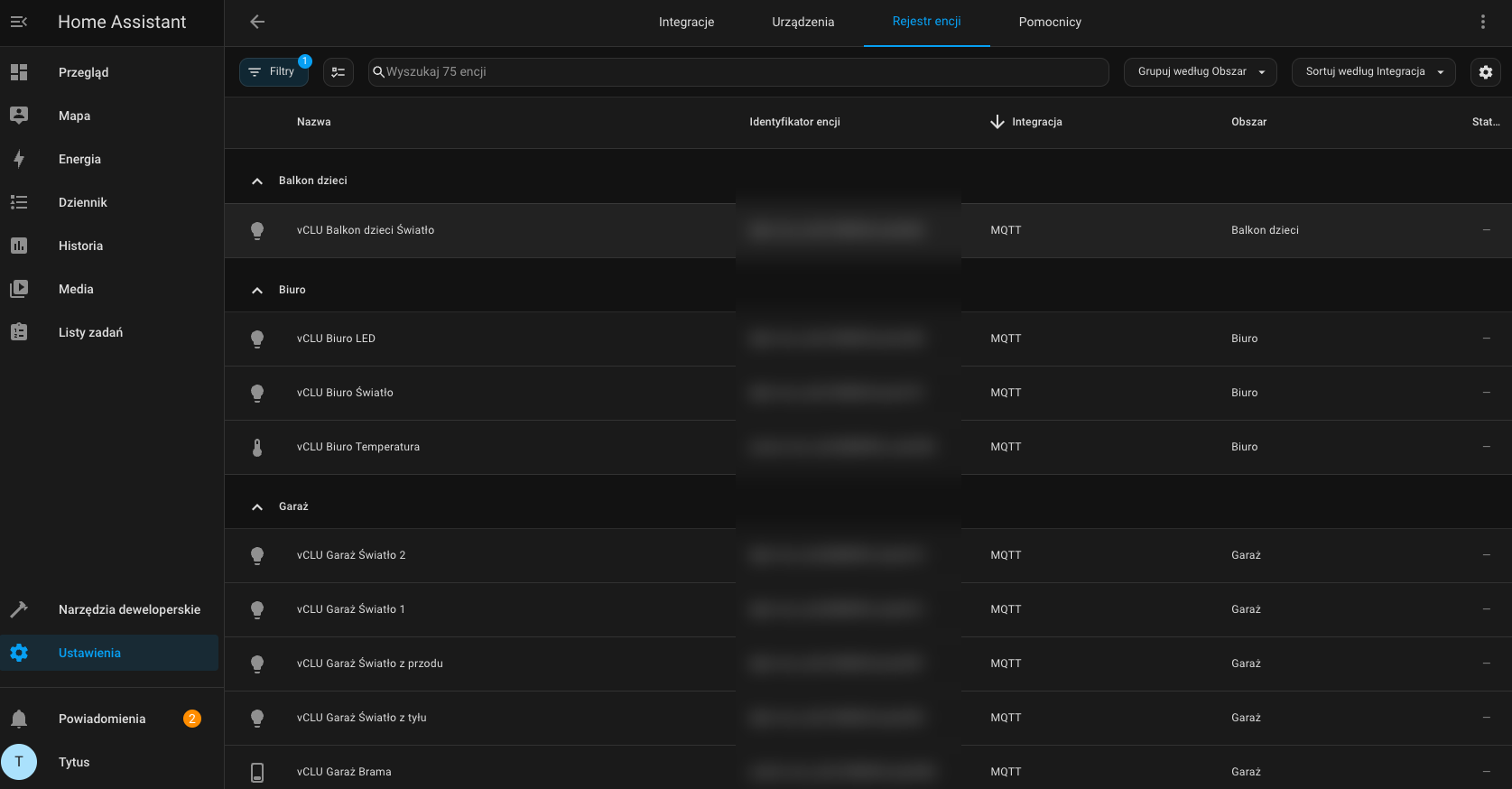Click the Energia lightning icon
1512x789 pixels.
pos(19,159)
